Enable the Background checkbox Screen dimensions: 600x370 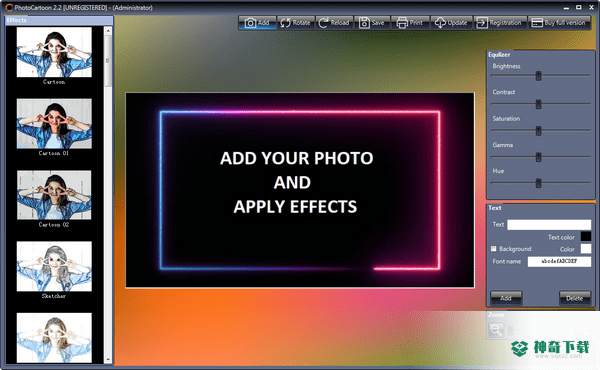494,249
